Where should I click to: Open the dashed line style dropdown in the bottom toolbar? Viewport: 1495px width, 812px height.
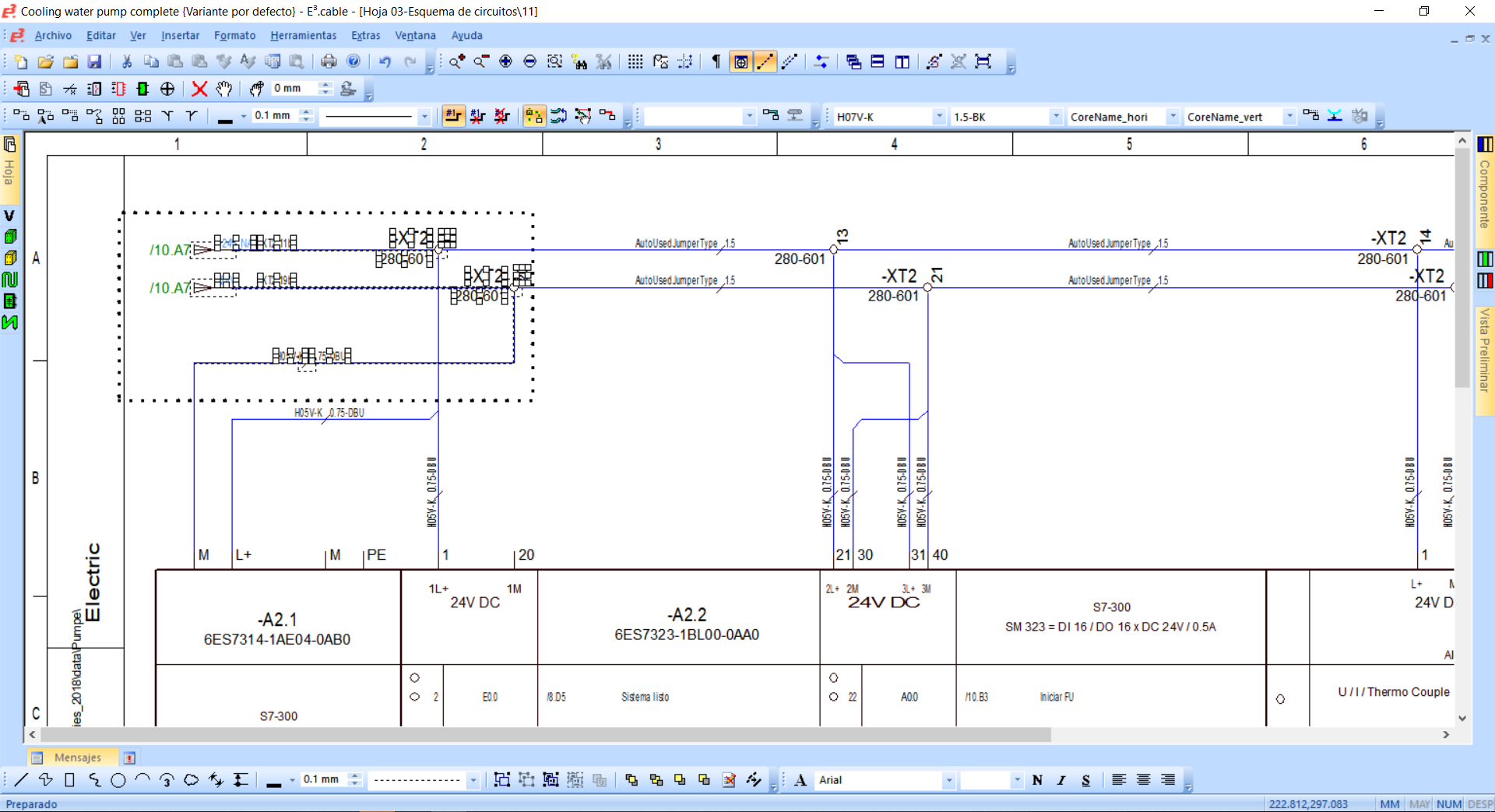click(x=473, y=780)
